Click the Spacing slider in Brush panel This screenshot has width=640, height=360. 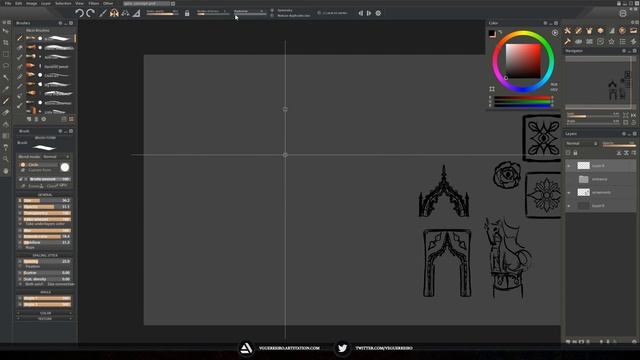(47, 261)
